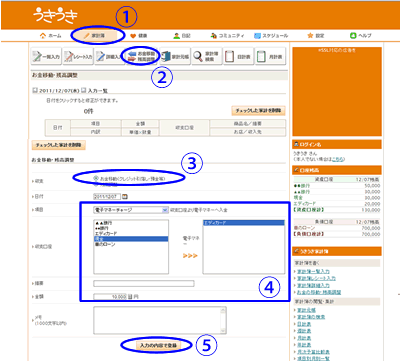Open the お金移動 残高調整 toolbar icon
Screen dimensions: 400x361
(x=141, y=57)
